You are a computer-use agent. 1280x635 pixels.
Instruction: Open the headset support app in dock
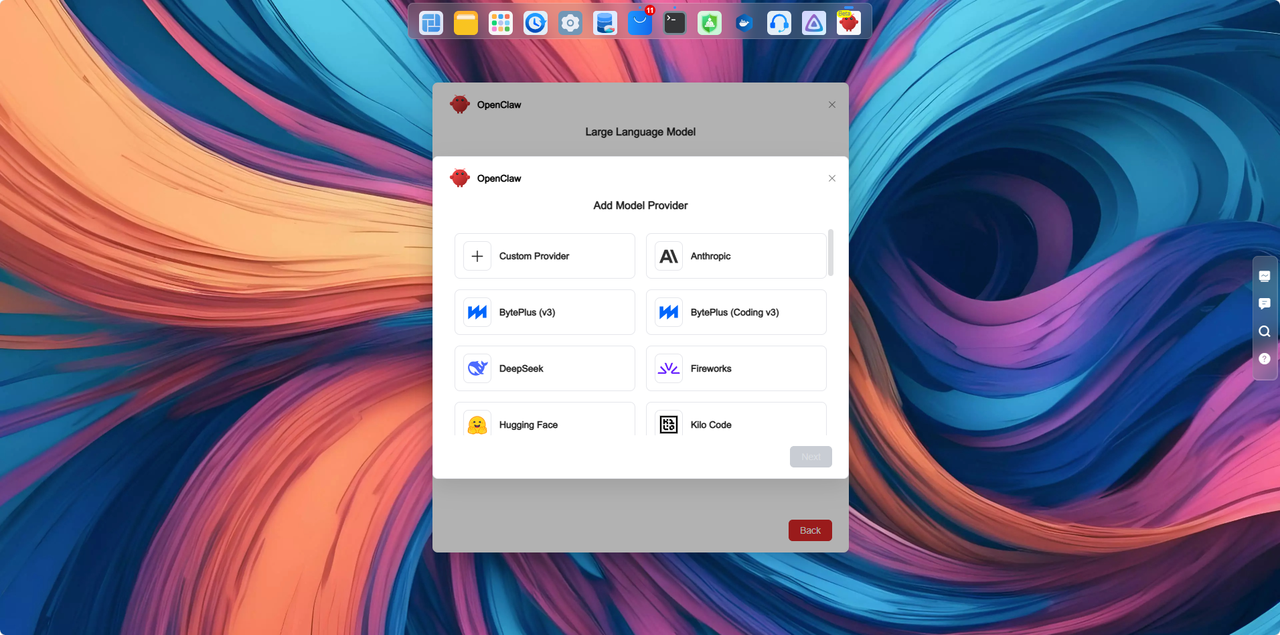click(x=779, y=22)
